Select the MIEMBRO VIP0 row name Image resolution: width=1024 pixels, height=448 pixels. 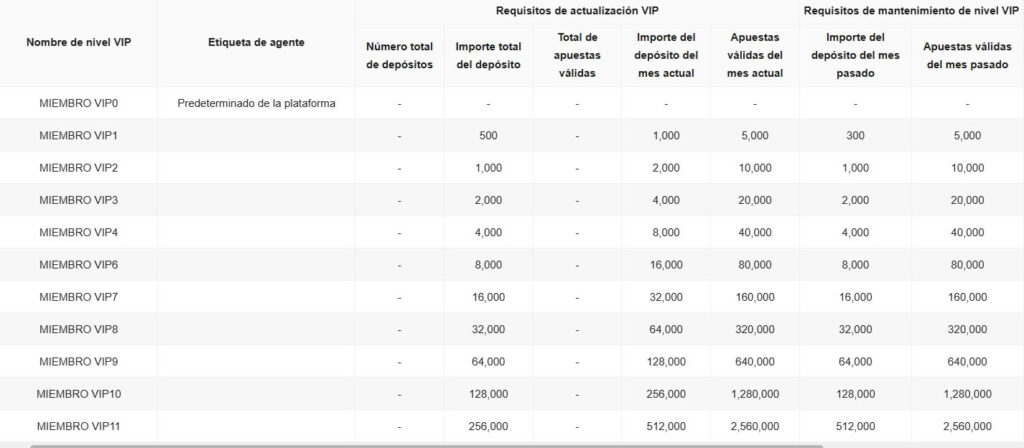click(x=78, y=103)
